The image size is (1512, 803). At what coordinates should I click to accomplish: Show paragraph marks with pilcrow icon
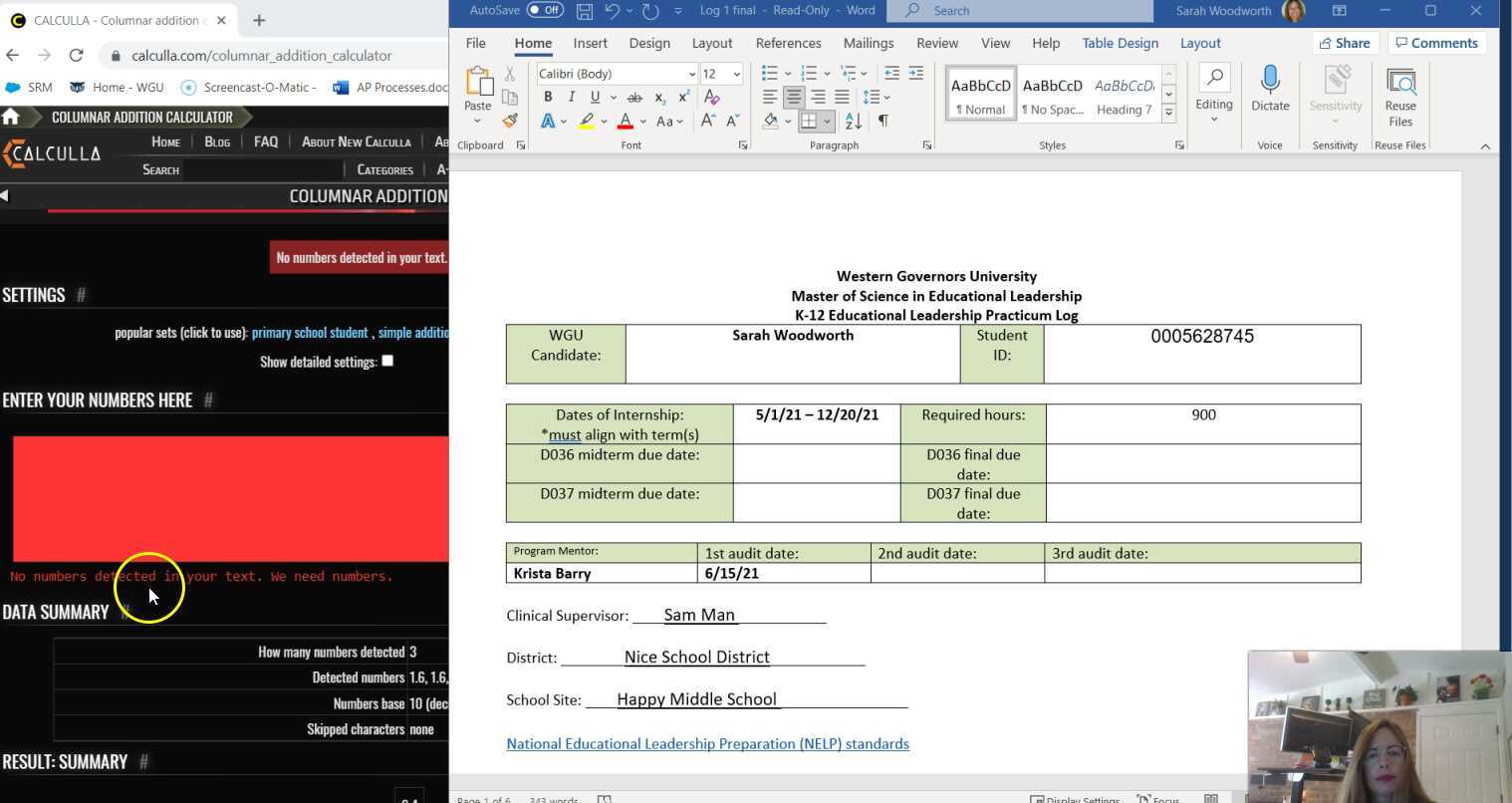[x=882, y=121]
